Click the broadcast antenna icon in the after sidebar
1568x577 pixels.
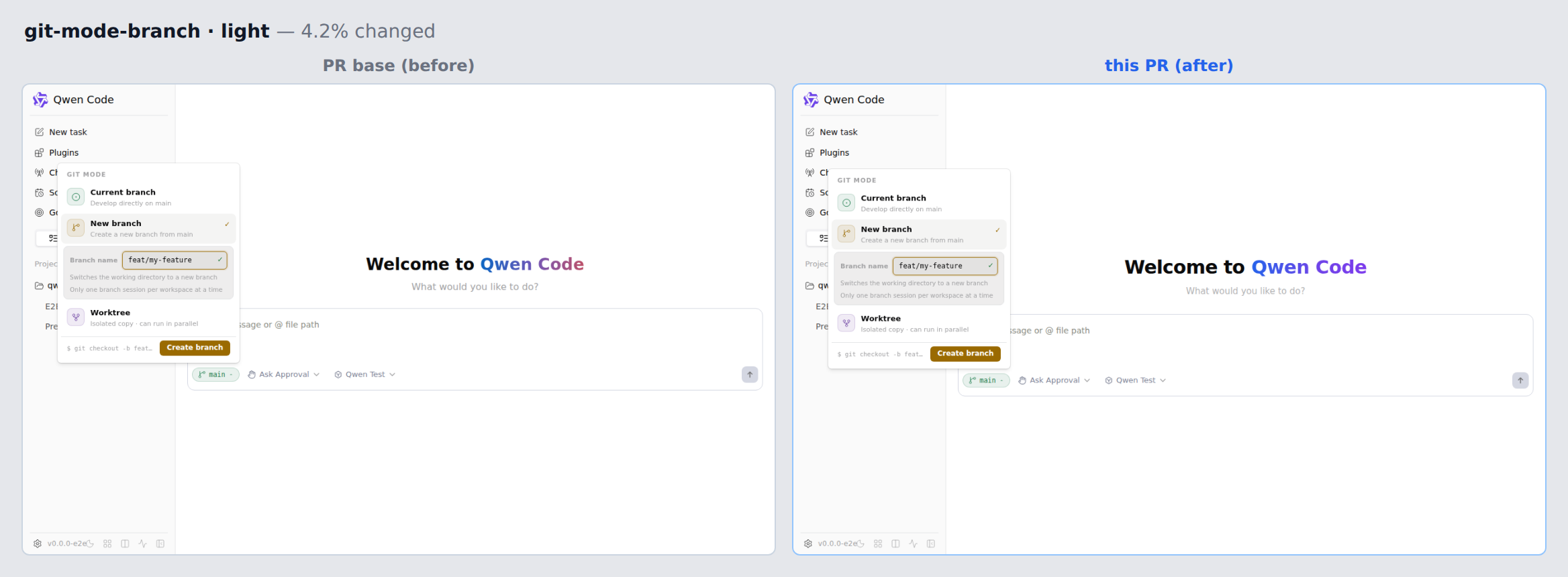pyautogui.click(x=810, y=172)
